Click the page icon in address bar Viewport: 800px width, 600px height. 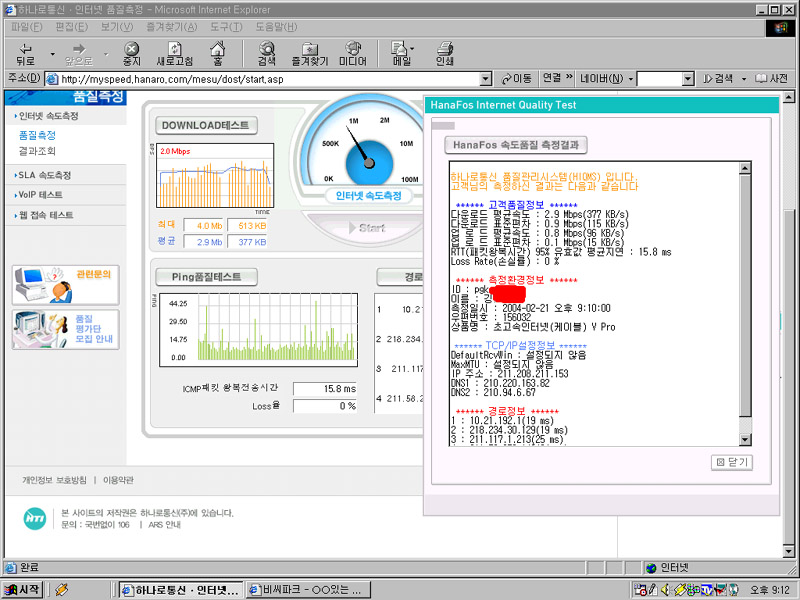click(52, 79)
